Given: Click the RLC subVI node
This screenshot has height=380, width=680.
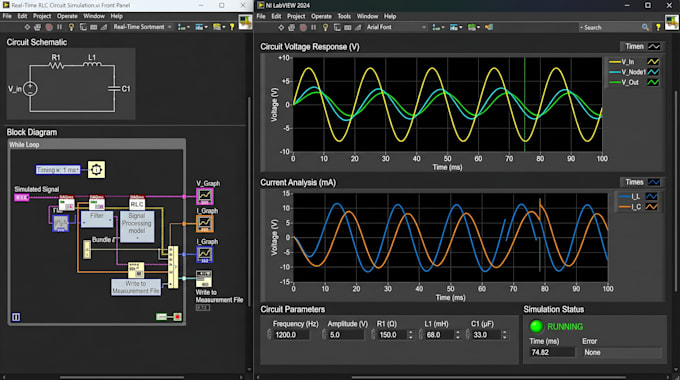Looking at the screenshot, I should click(137, 203).
